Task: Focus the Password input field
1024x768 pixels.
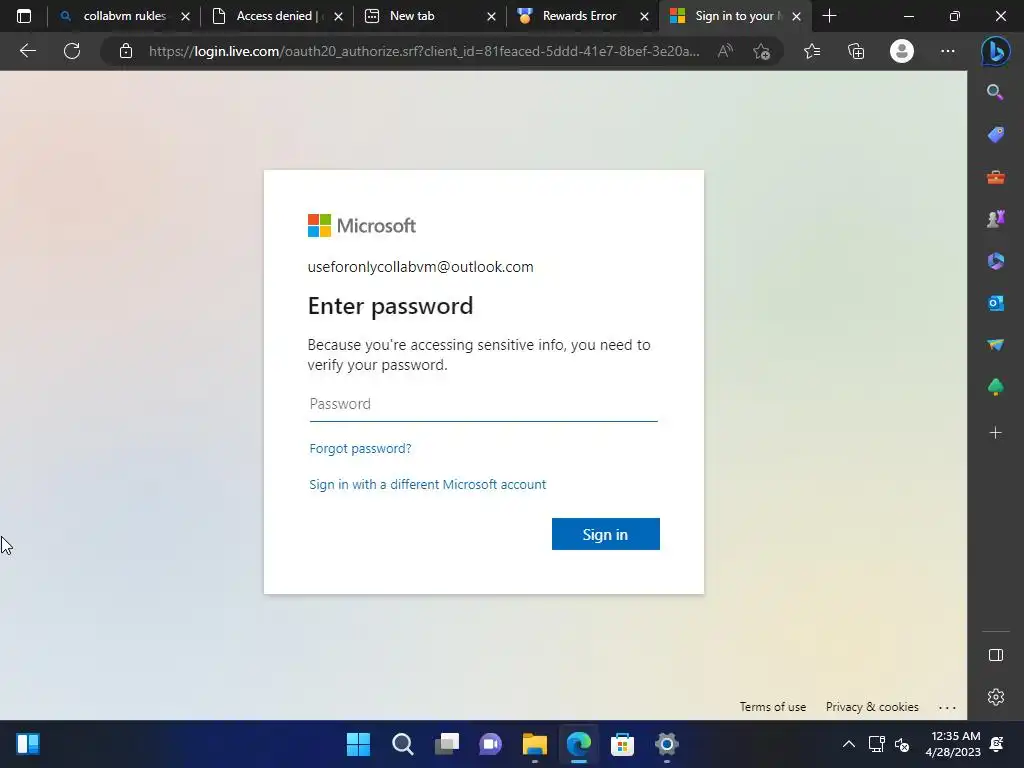Action: 483,404
